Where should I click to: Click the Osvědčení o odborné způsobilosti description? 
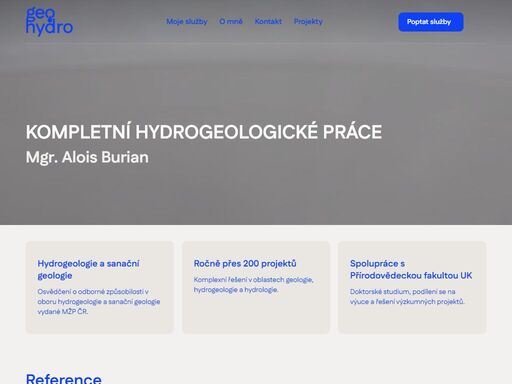[x=99, y=301]
